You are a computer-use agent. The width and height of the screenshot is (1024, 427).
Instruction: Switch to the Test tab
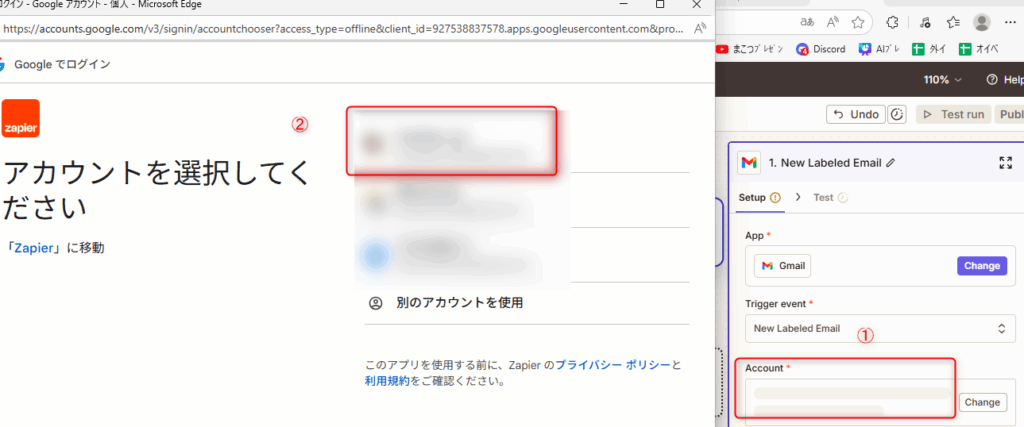pyautogui.click(x=823, y=197)
